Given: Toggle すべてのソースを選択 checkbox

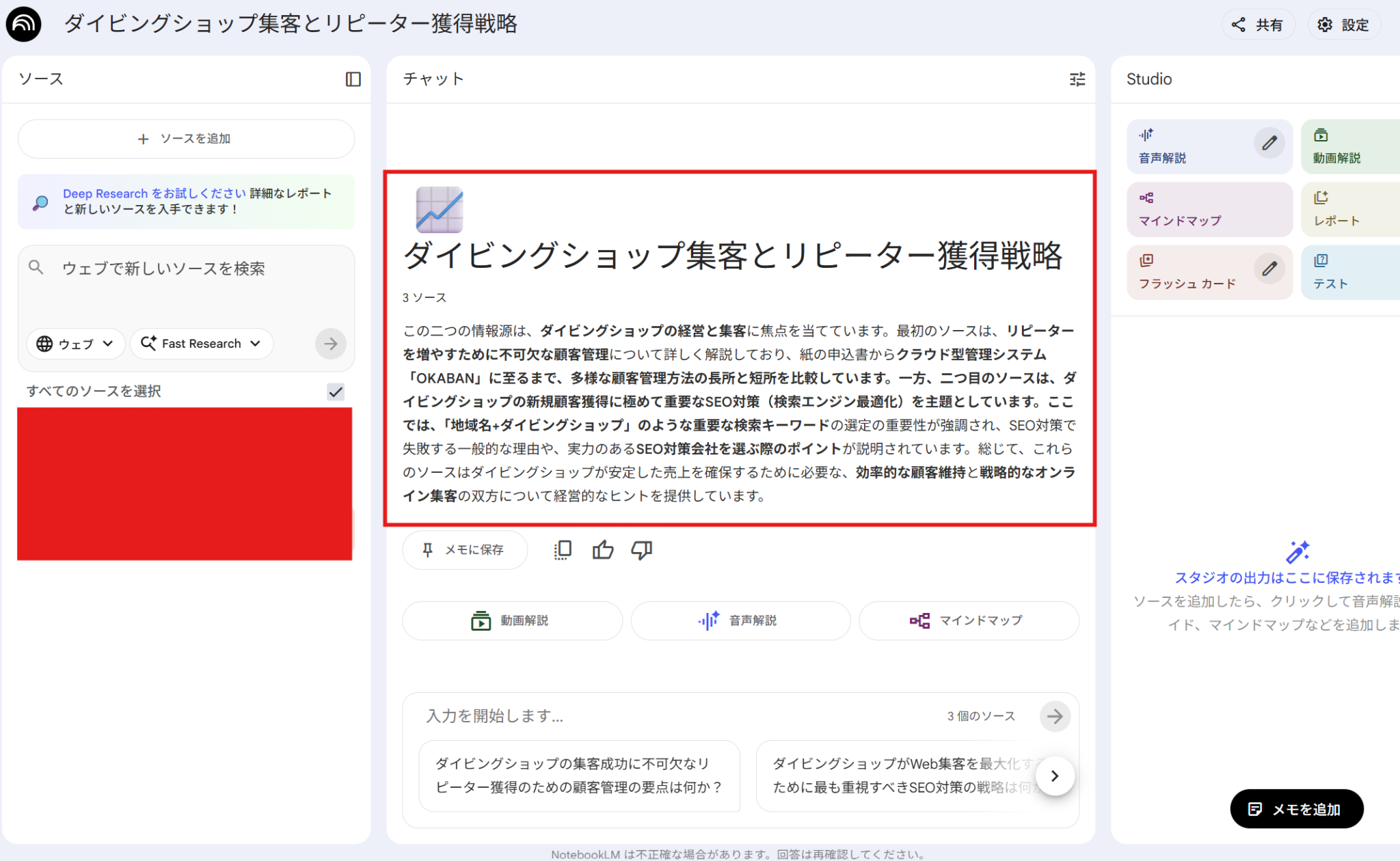Looking at the screenshot, I should click(x=336, y=392).
